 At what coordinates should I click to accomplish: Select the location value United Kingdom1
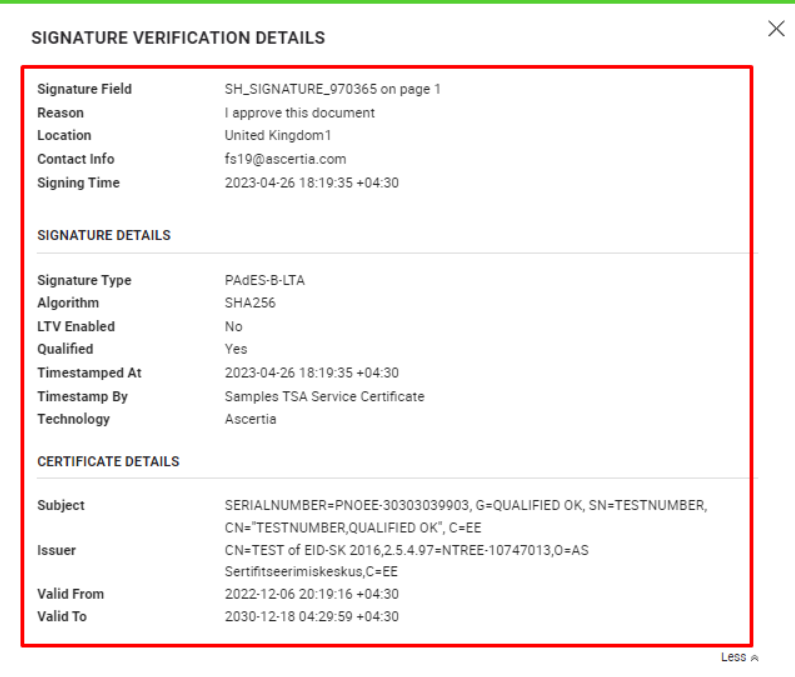277,135
